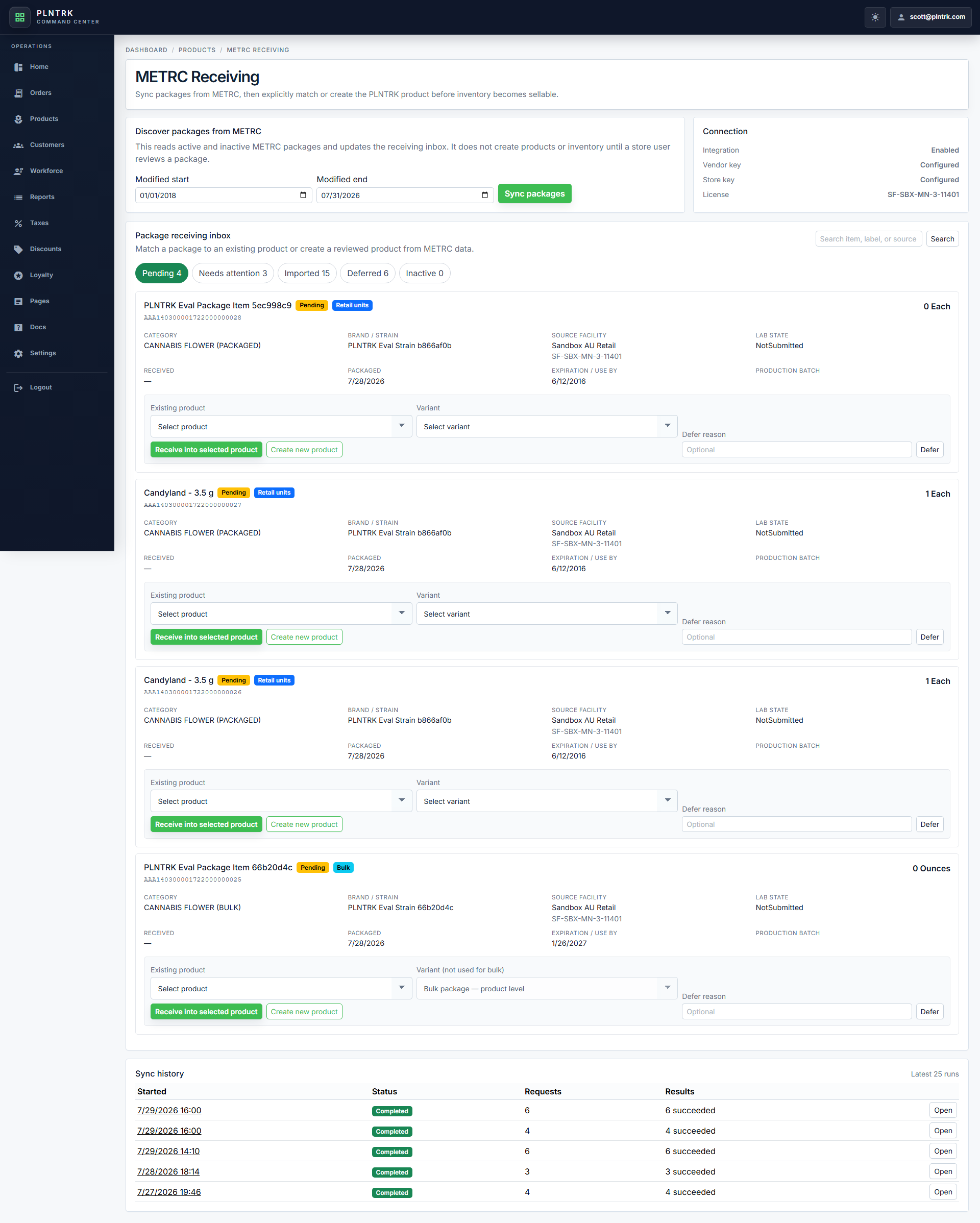This screenshot has height=1223, width=980.
Task: Click the Logout icon
Action: click(18, 387)
